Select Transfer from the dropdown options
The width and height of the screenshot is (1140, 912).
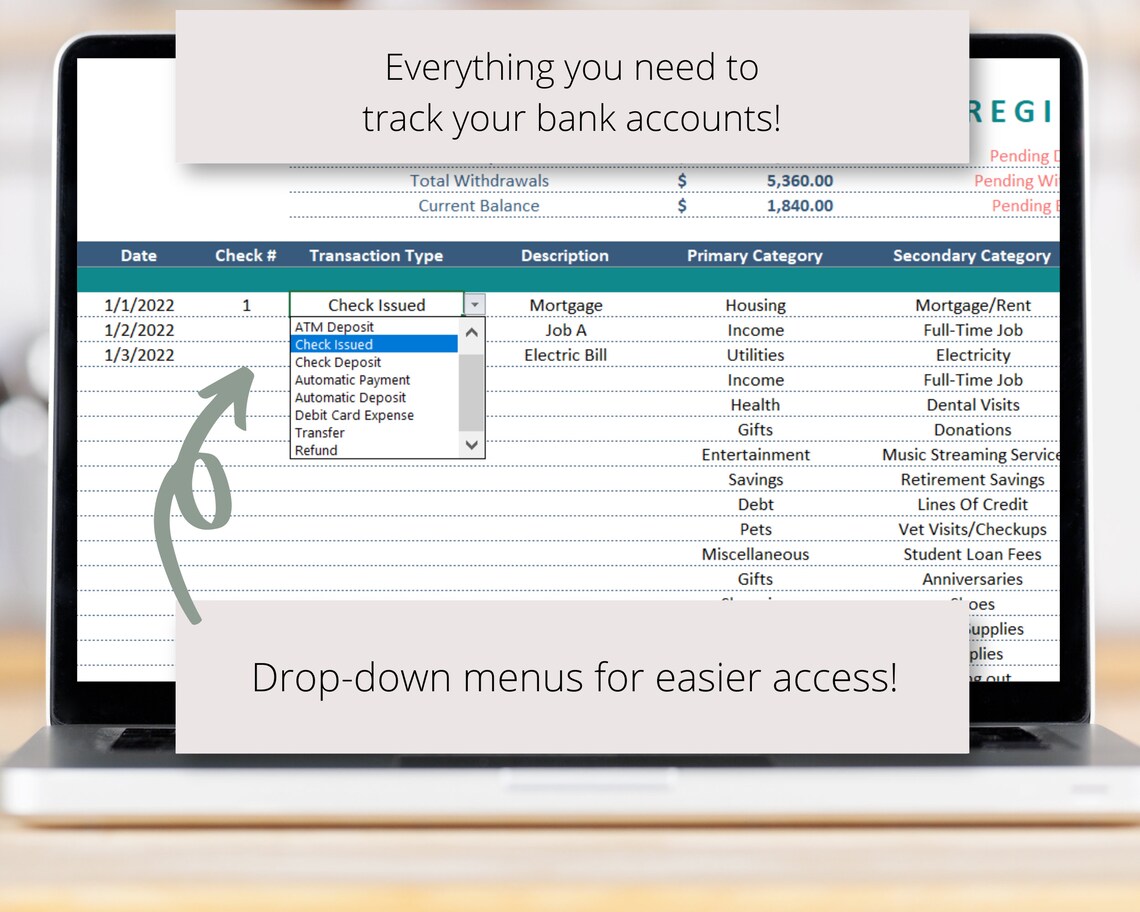tap(320, 433)
